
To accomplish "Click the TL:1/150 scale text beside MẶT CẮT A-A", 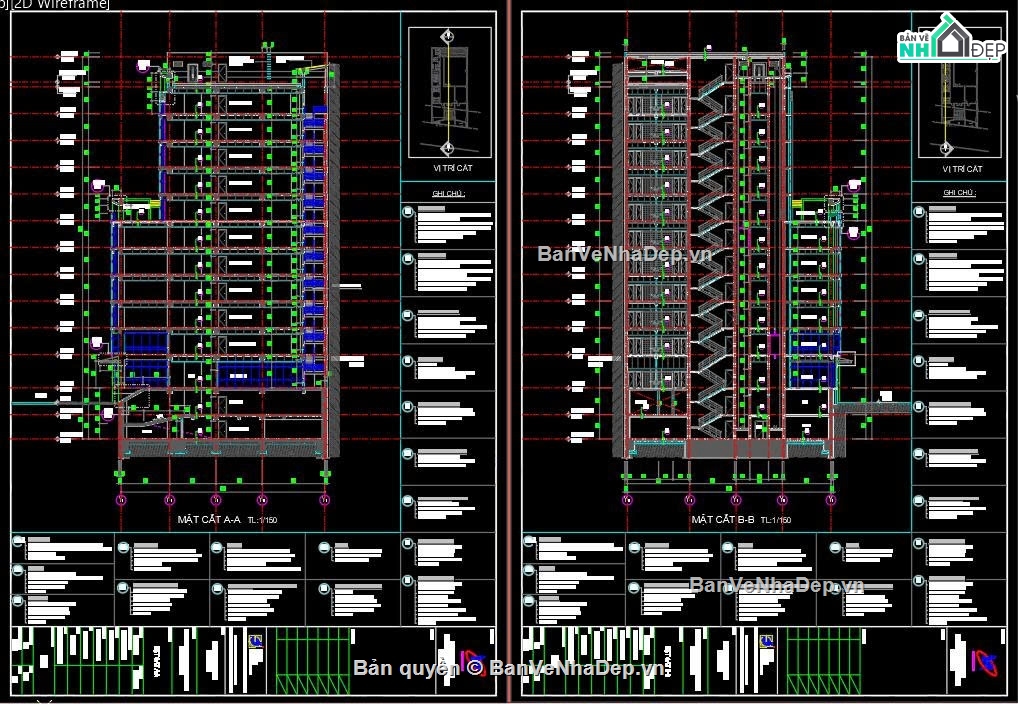I will click(x=262, y=520).
